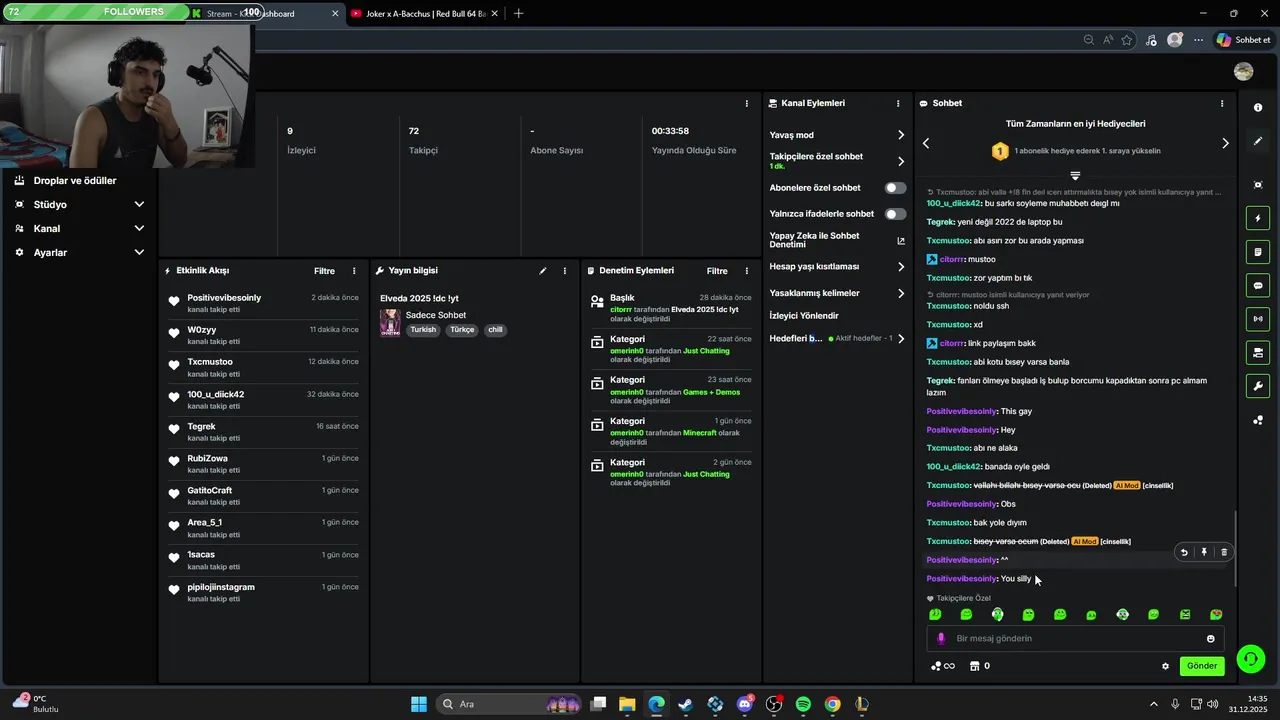Open Hesap yaşı kısıtlaması options arrow
This screenshot has width=1280, height=720.
[900, 267]
